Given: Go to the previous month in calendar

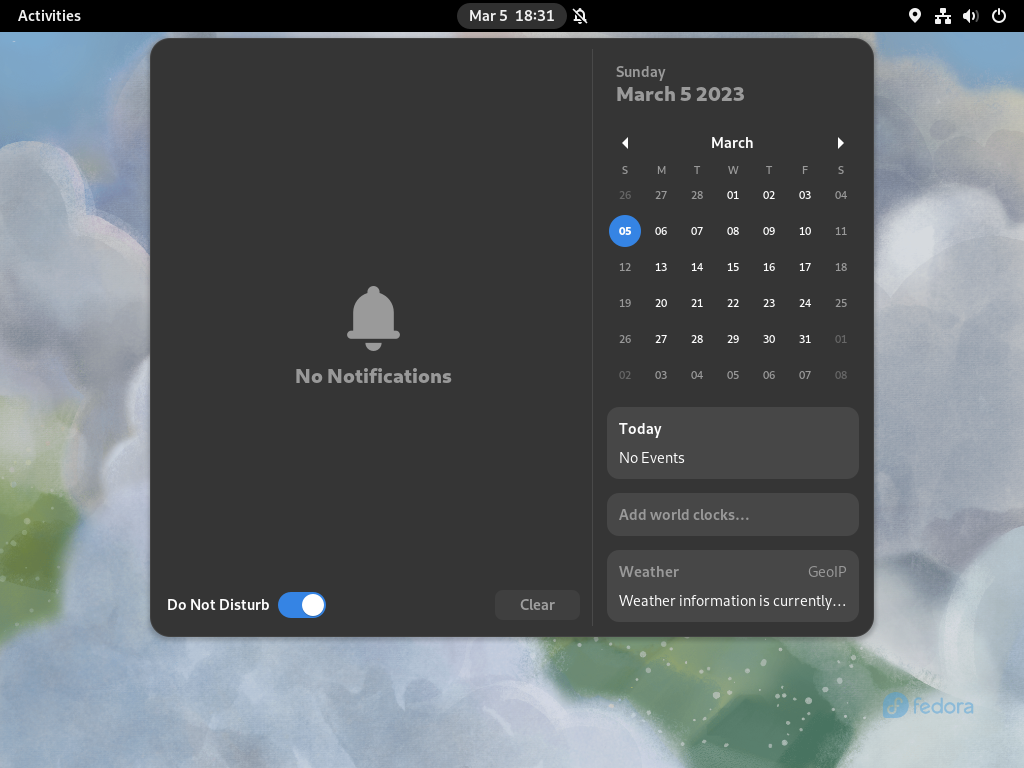Looking at the screenshot, I should pos(625,143).
